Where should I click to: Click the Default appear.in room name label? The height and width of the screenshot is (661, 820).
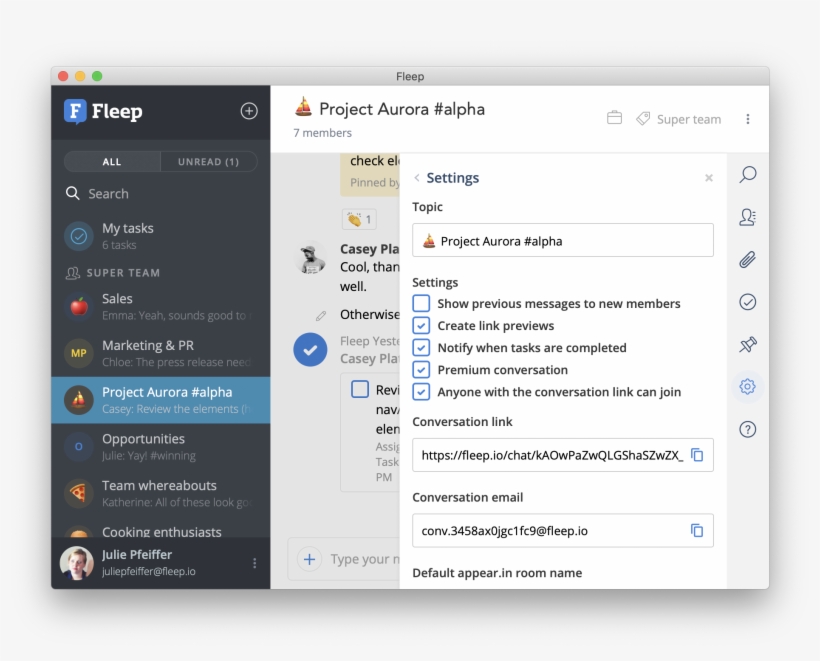click(497, 573)
